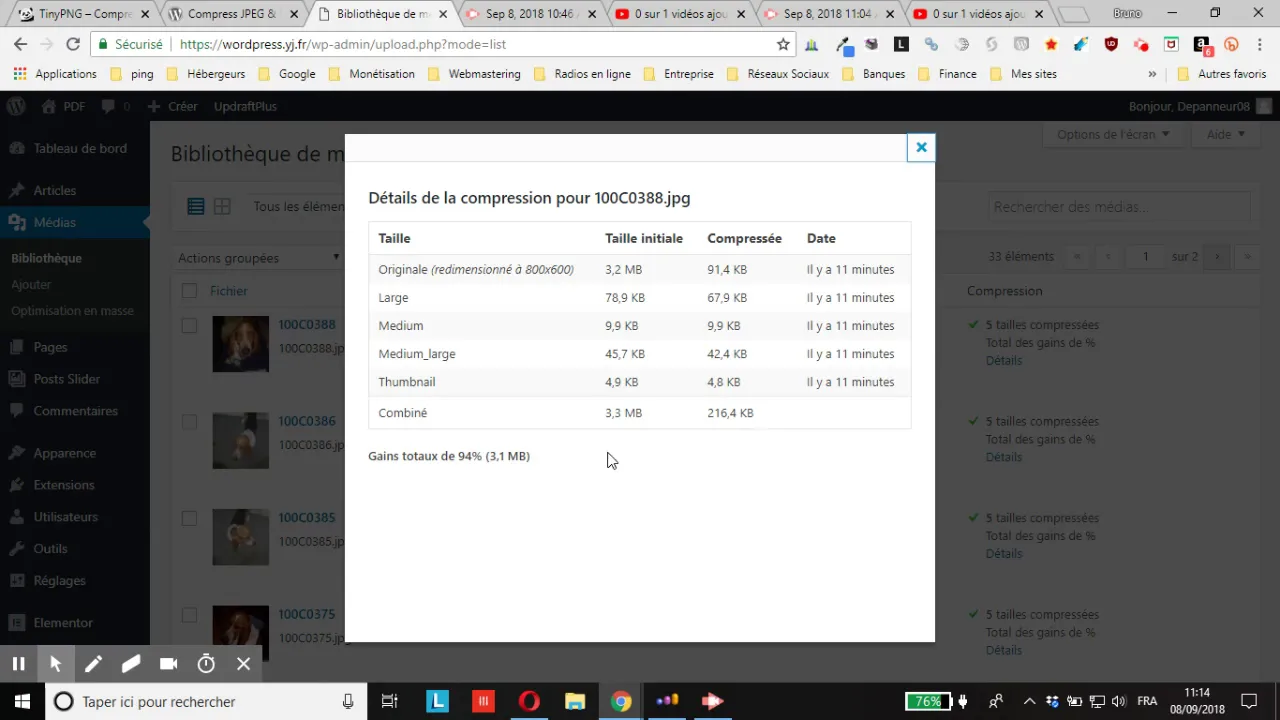This screenshot has height=720, width=1280.
Task: Select the cursor pointer recording tool
Action: (x=55, y=664)
